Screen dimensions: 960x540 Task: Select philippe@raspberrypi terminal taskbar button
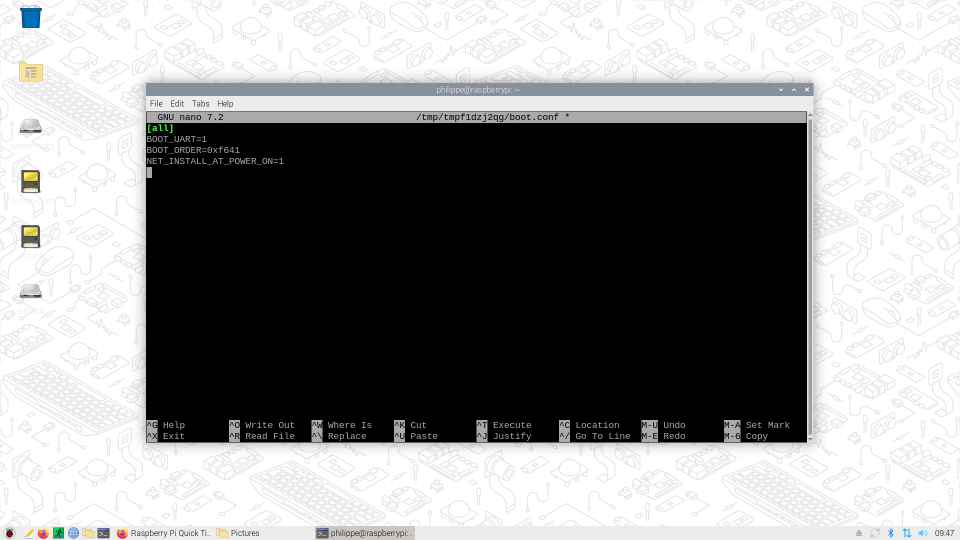click(x=365, y=533)
